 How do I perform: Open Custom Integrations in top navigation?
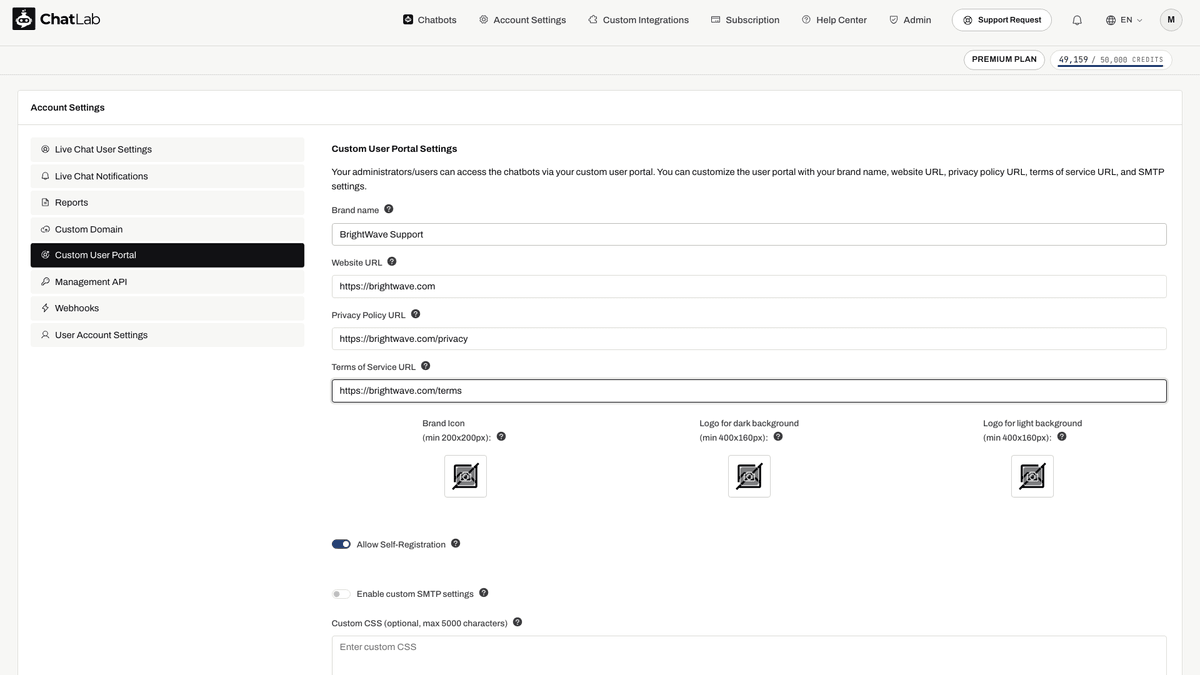pyautogui.click(x=638, y=20)
